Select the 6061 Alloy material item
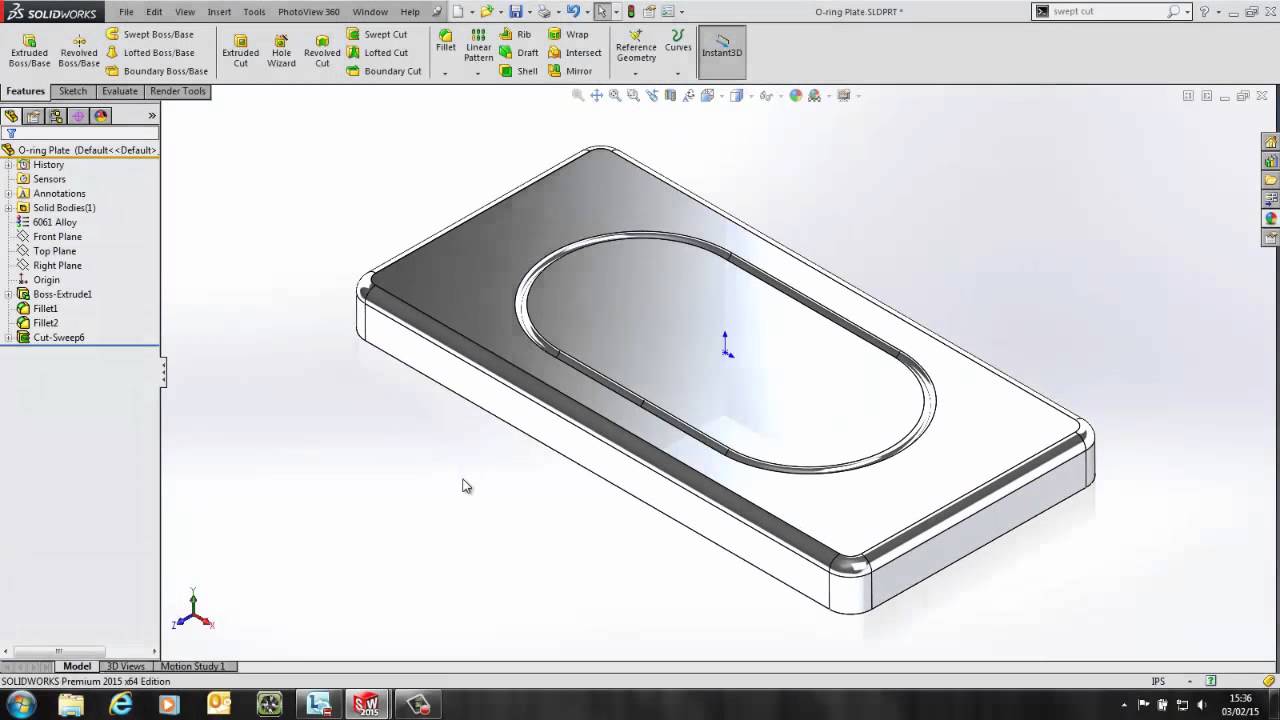 pos(47,222)
